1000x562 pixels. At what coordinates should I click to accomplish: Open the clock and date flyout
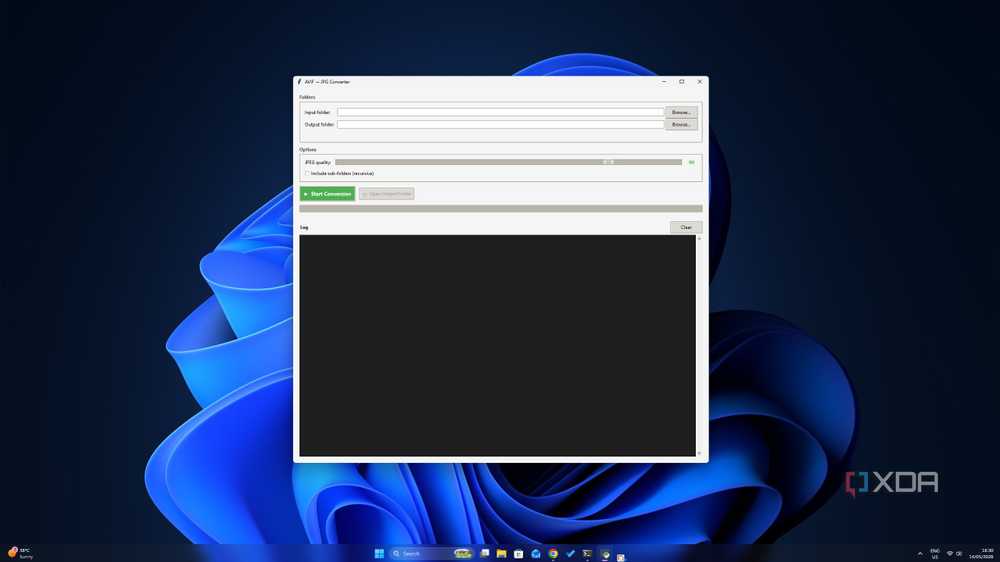pos(982,553)
